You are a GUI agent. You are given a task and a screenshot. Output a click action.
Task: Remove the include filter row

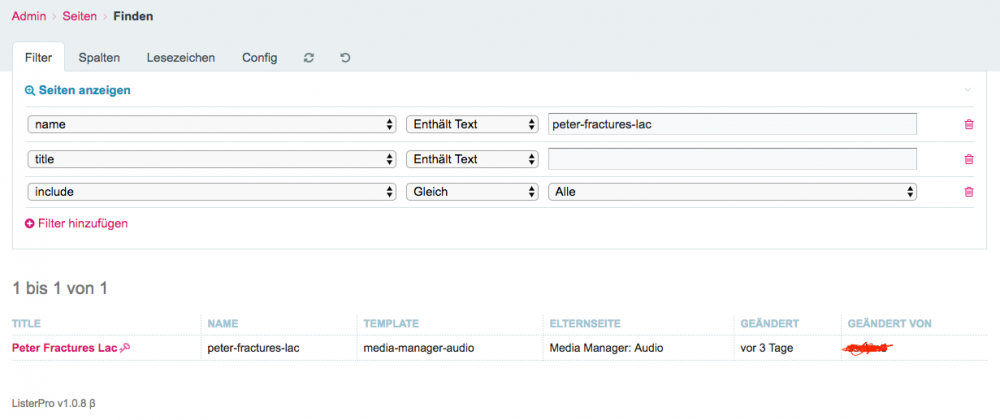pos(968,192)
